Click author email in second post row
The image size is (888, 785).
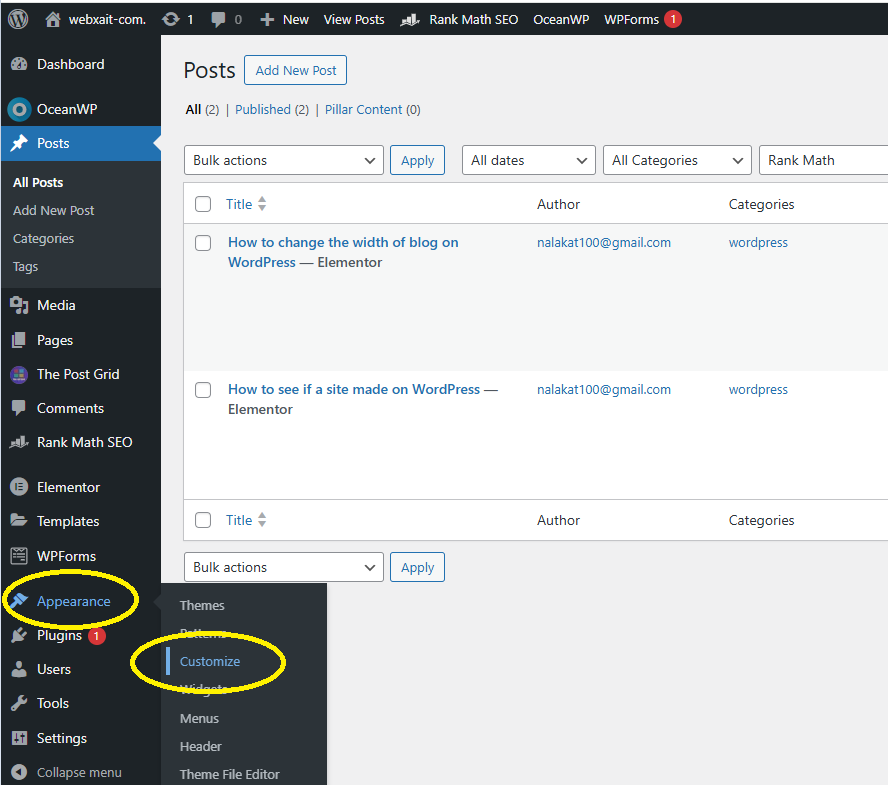604,390
